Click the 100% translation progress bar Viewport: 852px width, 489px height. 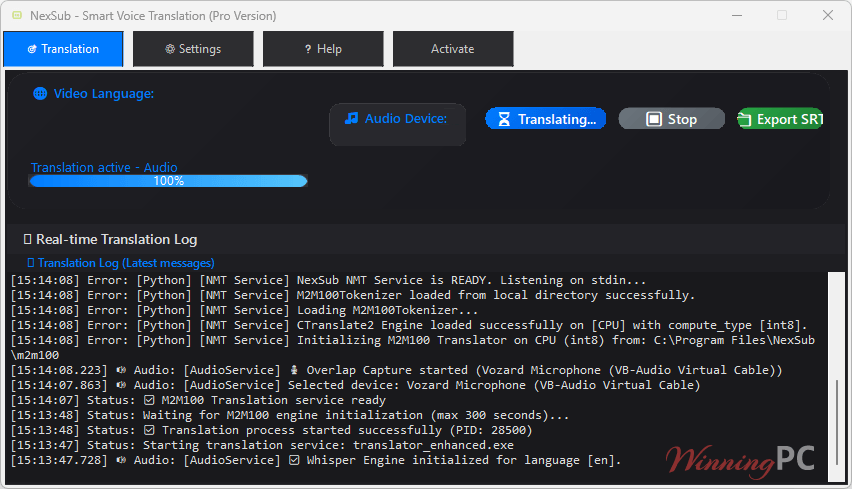pos(168,181)
